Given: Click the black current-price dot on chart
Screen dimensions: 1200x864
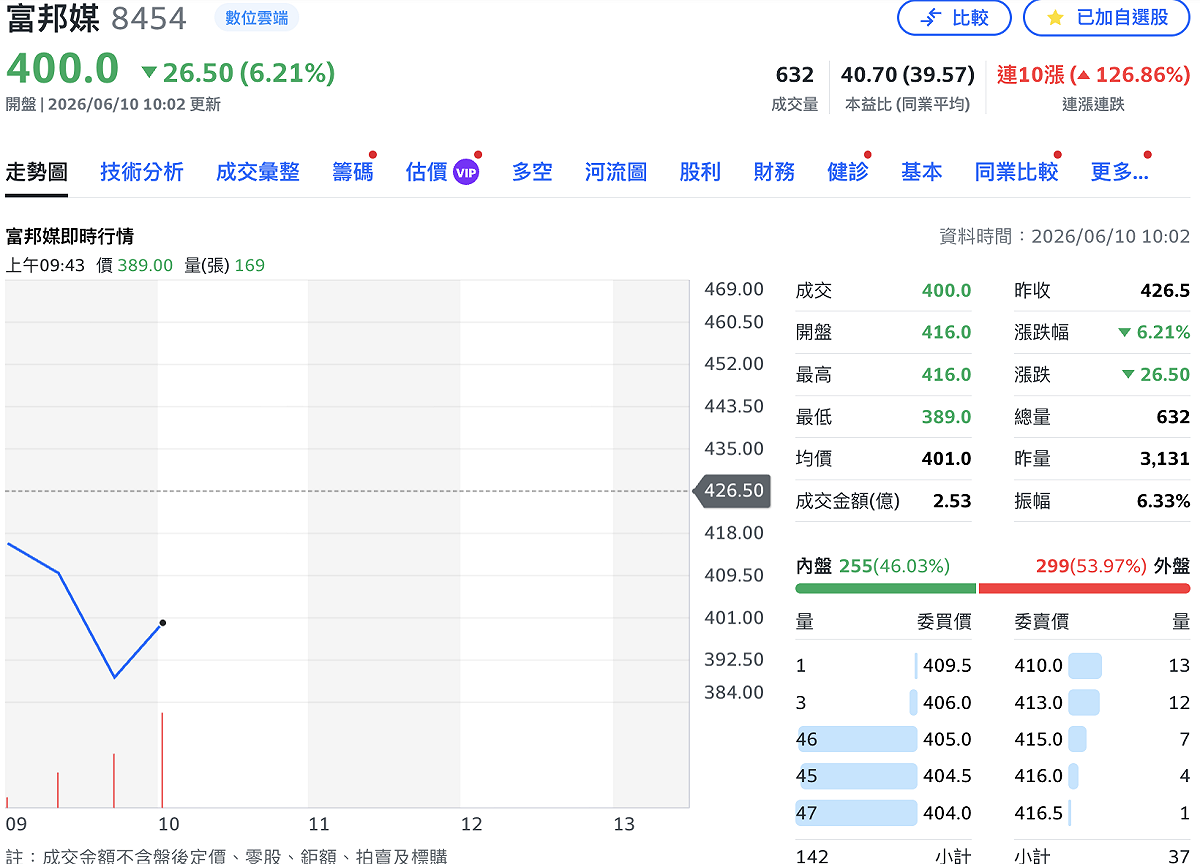Looking at the screenshot, I should 163,623.
